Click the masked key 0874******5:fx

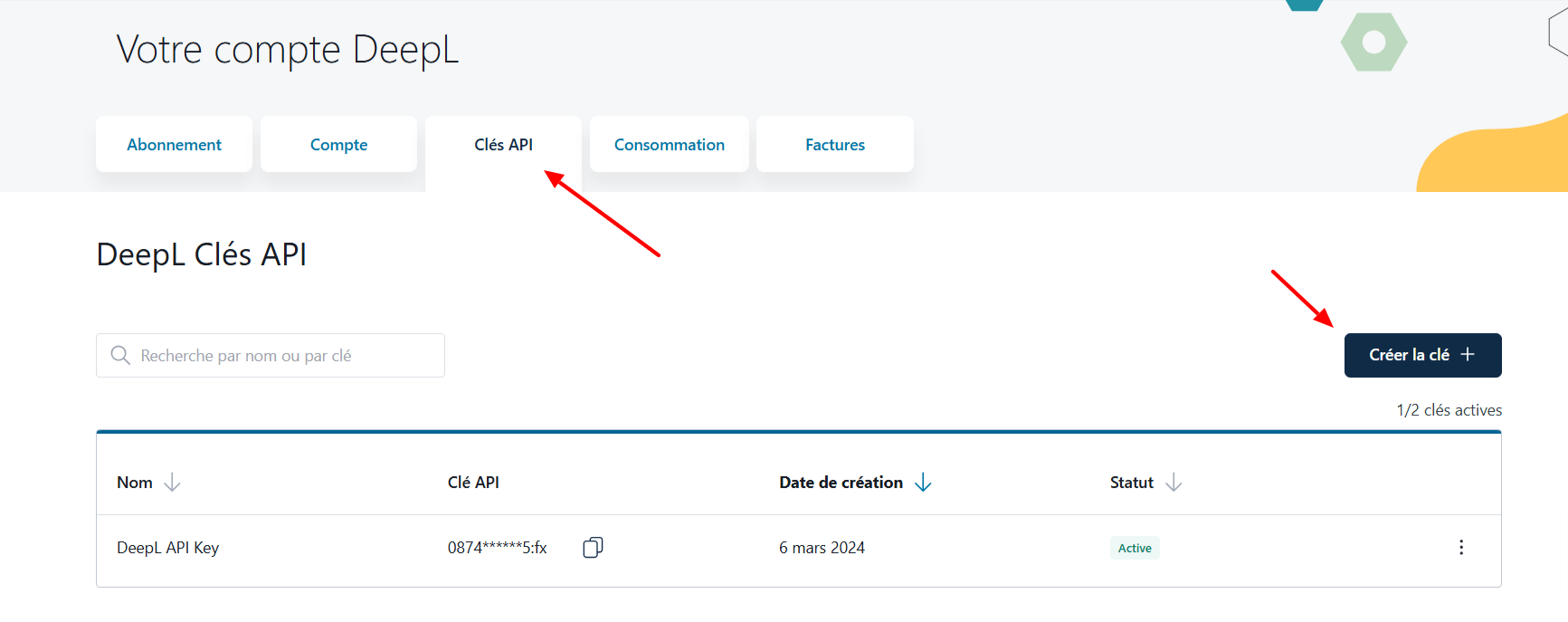tap(498, 548)
